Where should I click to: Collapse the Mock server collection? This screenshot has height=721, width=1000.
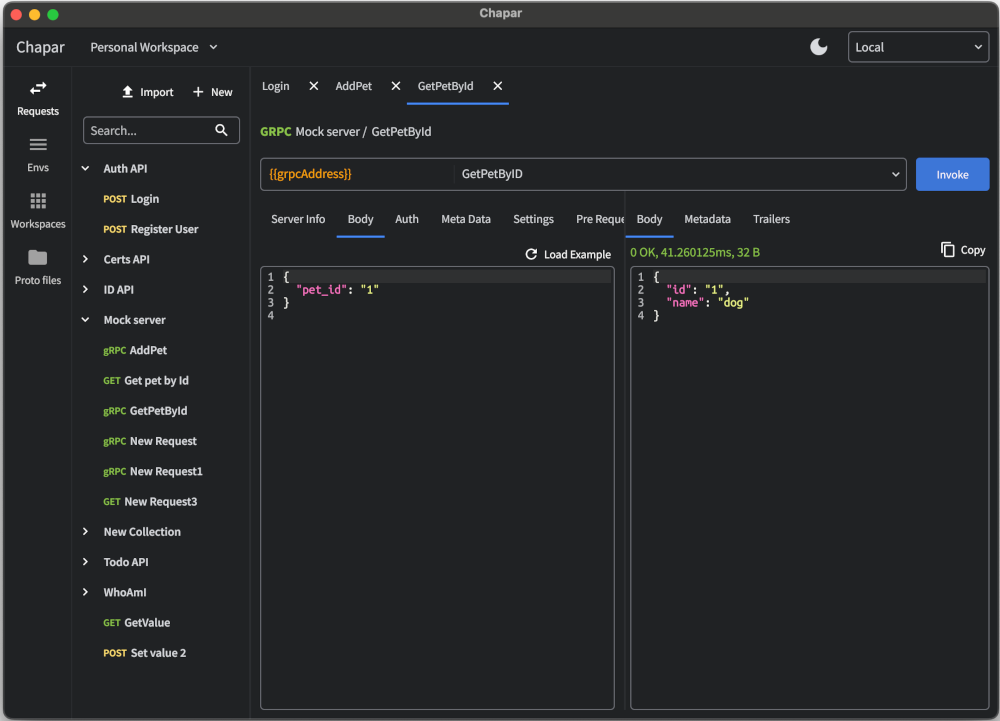(x=85, y=319)
